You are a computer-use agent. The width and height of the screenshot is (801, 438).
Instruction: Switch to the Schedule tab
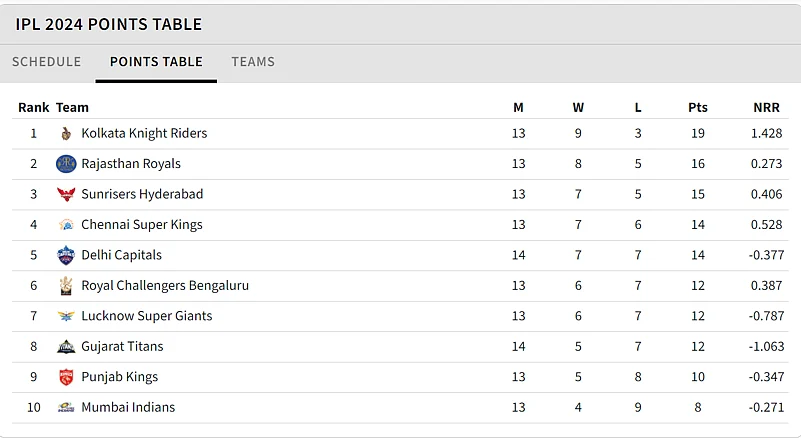point(46,62)
